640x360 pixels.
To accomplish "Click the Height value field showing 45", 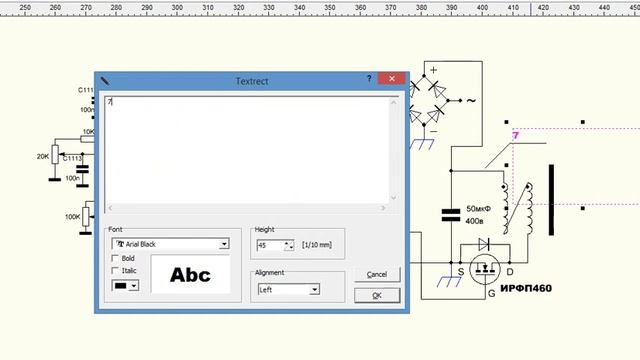I will pos(270,245).
